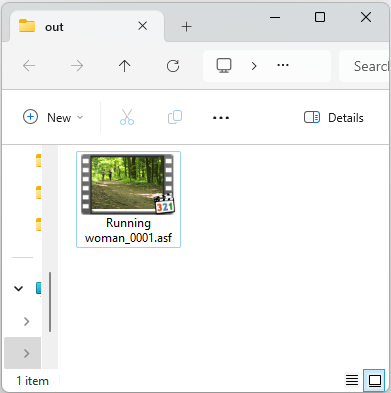Show hidden path segments ellipsis in address bar
The height and width of the screenshot is (393, 391).
click(283, 65)
